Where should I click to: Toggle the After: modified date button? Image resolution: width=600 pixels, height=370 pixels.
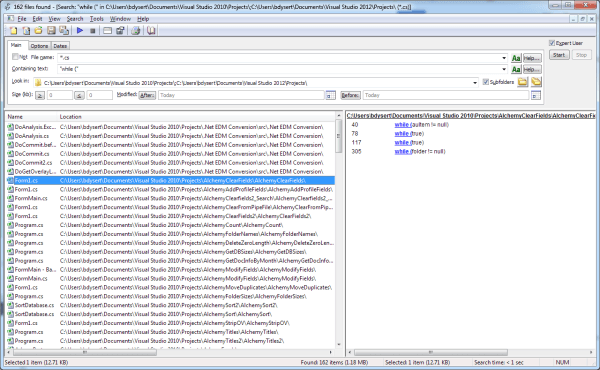pyautogui.click(x=147, y=95)
